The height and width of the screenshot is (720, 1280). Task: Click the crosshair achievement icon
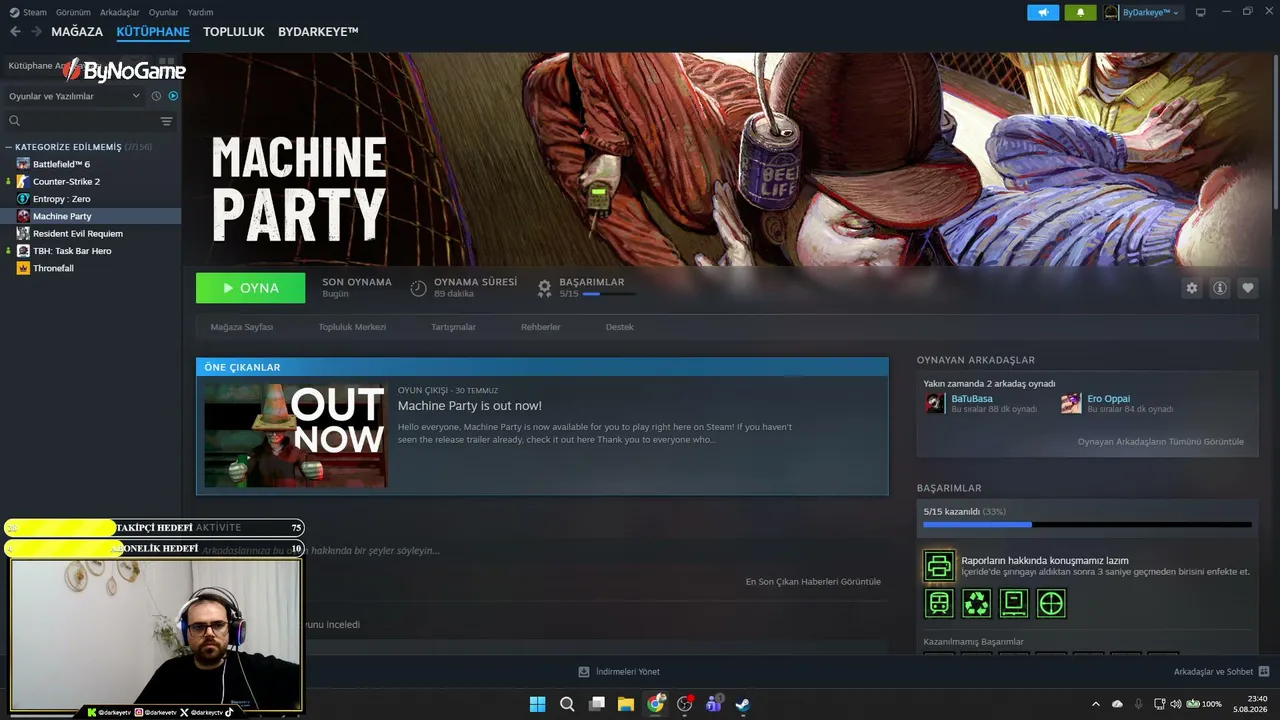click(1051, 603)
